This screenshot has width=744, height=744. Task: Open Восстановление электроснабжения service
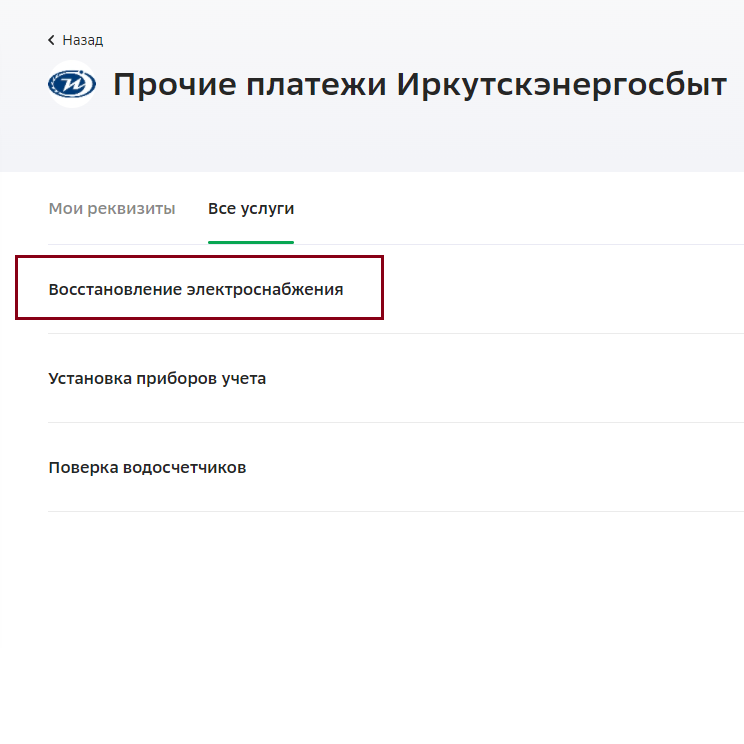196,289
